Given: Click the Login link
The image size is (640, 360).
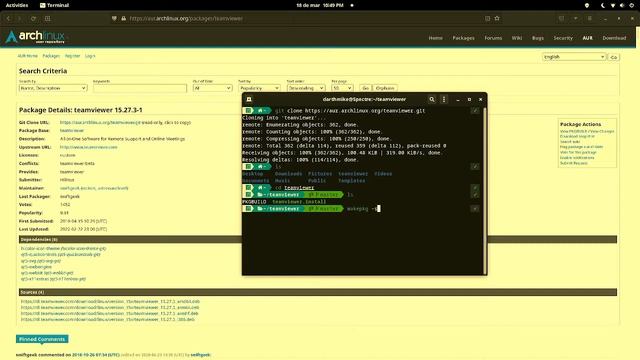Looking at the screenshot, I should click(x=90, y=56).
